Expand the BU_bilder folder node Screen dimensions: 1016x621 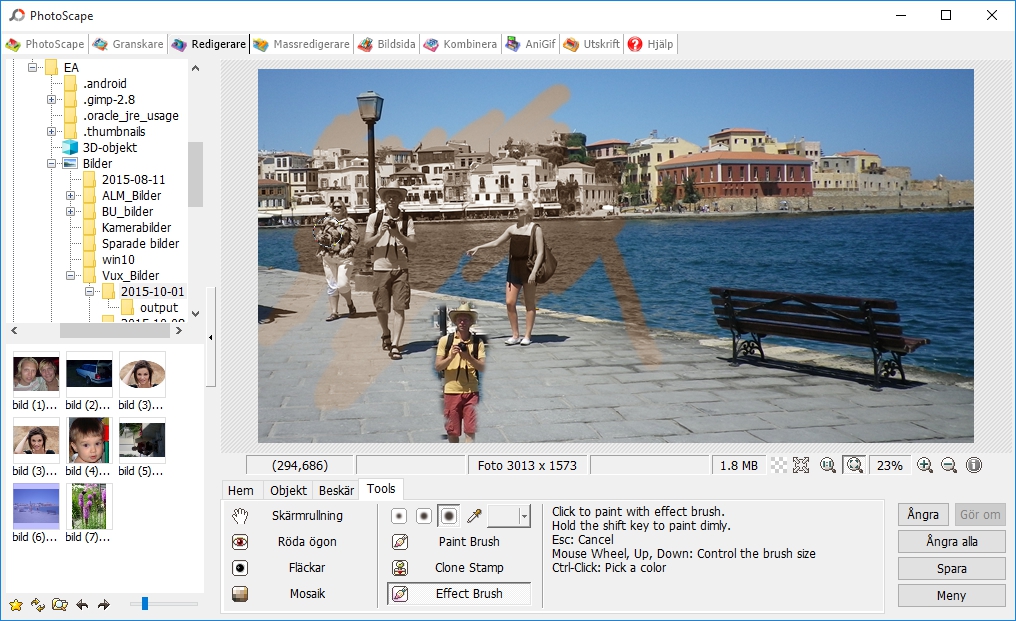coord(71,211)
